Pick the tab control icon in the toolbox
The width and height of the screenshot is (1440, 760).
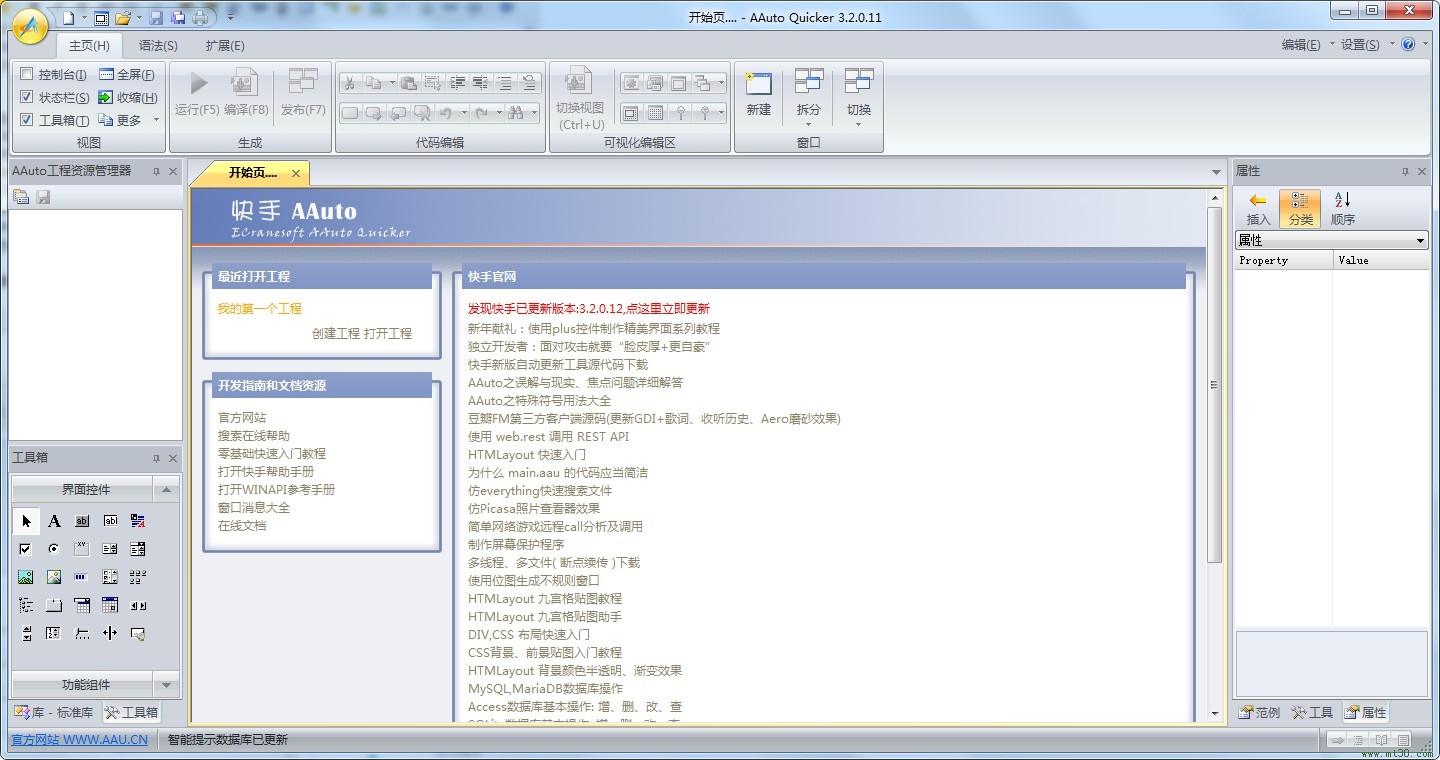click(54, 605)
